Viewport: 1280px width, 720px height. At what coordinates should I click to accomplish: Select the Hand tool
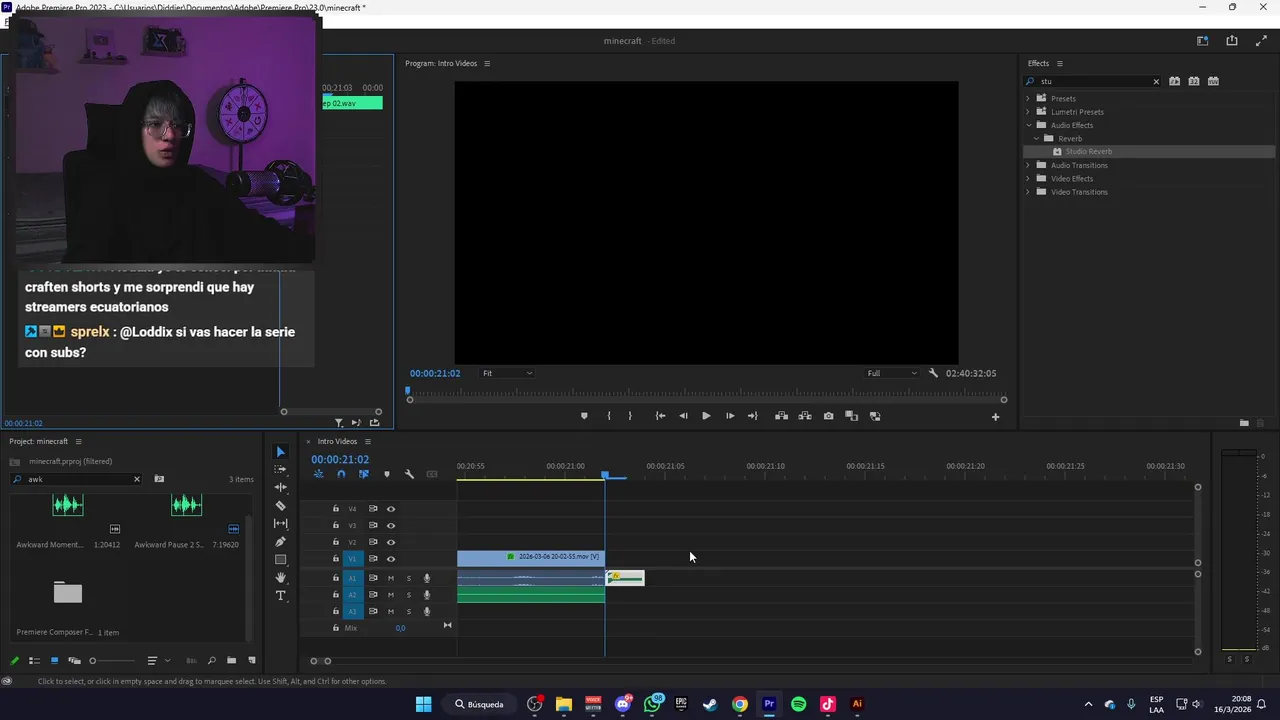[x=280, y=578]
